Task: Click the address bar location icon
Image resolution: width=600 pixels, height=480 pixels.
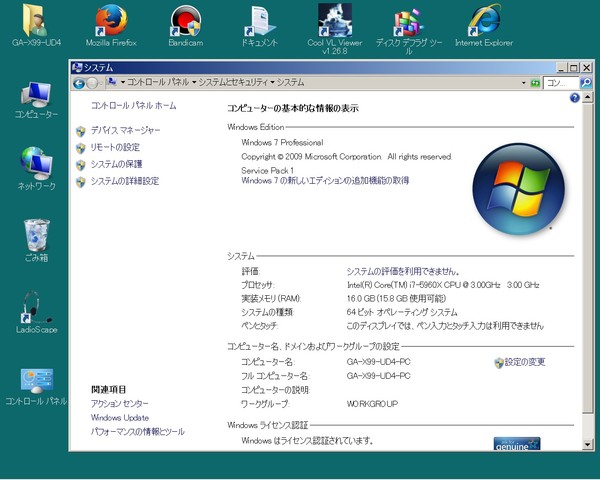Action: (112, 82)
